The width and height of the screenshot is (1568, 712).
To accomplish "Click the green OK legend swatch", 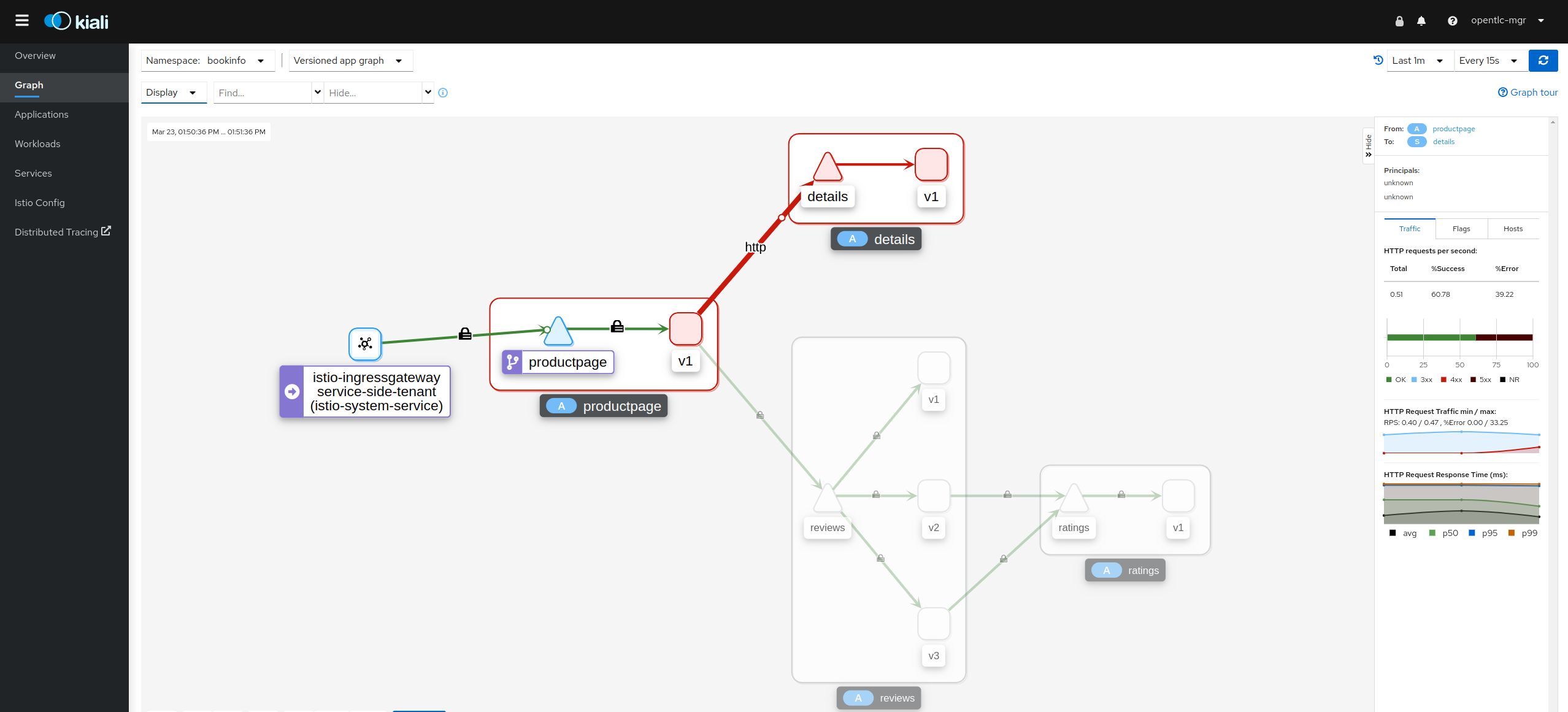I will 1389,380.
